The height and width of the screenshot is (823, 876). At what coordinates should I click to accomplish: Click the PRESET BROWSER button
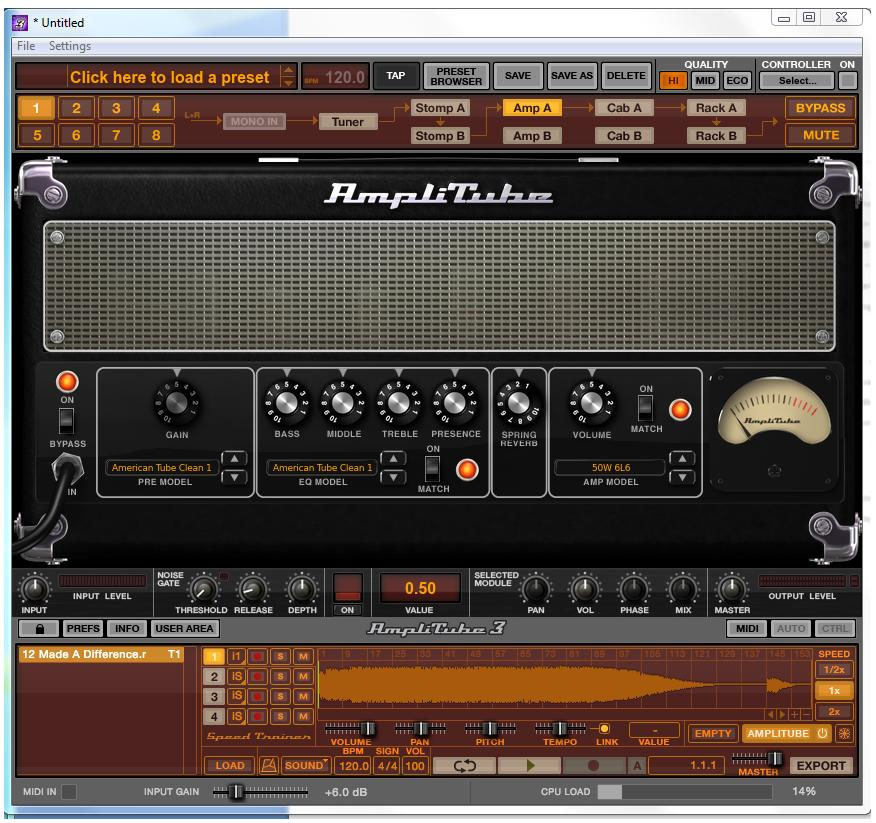(456, 77)
